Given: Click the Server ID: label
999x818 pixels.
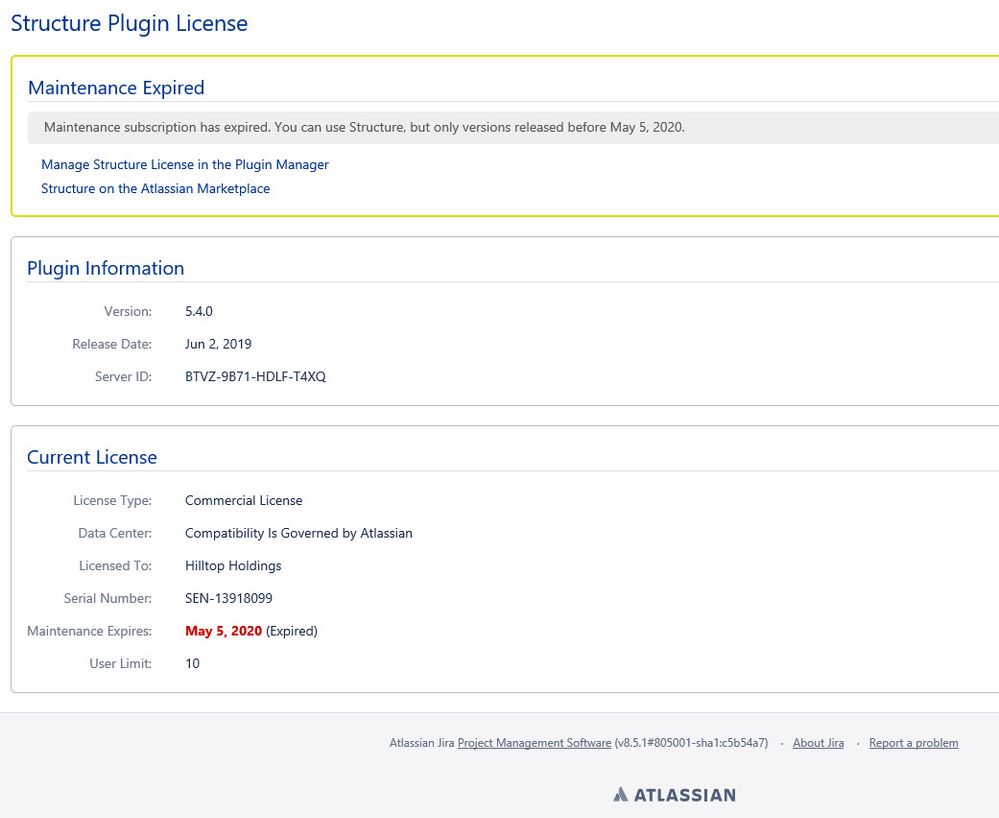Looking at the screenshot, I should (124, 377).
